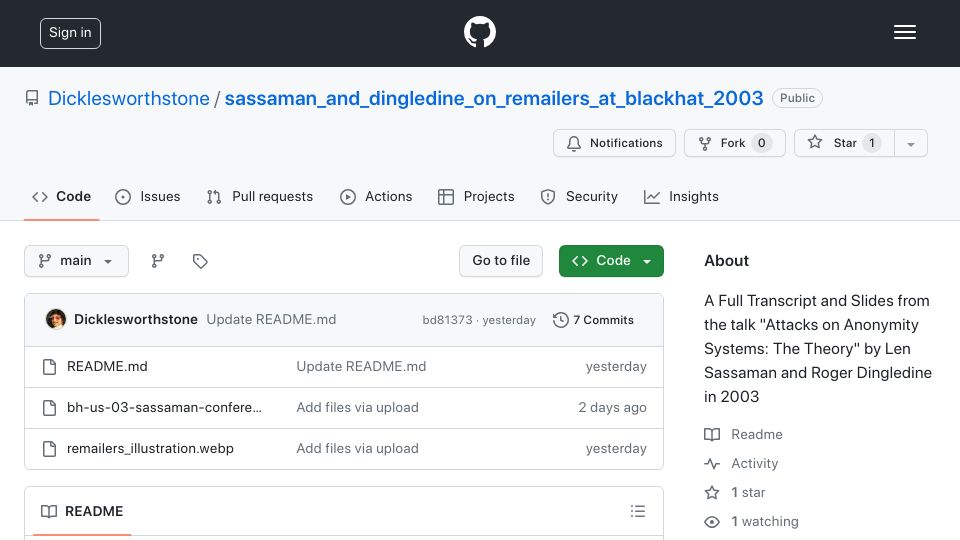The width and height of the screenshot is (960, 540).
Task: Switch to the Projects tab
Action: click(476, 197)
